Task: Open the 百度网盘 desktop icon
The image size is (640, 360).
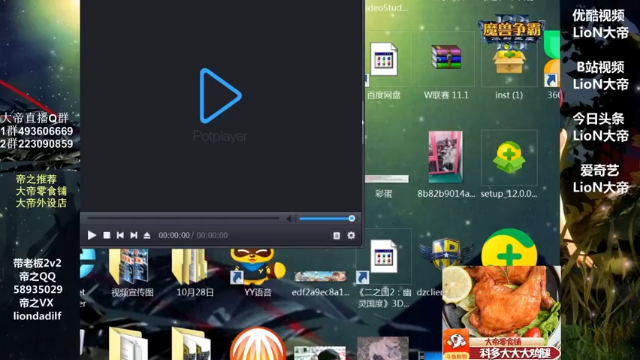Action: pos(384,67)
